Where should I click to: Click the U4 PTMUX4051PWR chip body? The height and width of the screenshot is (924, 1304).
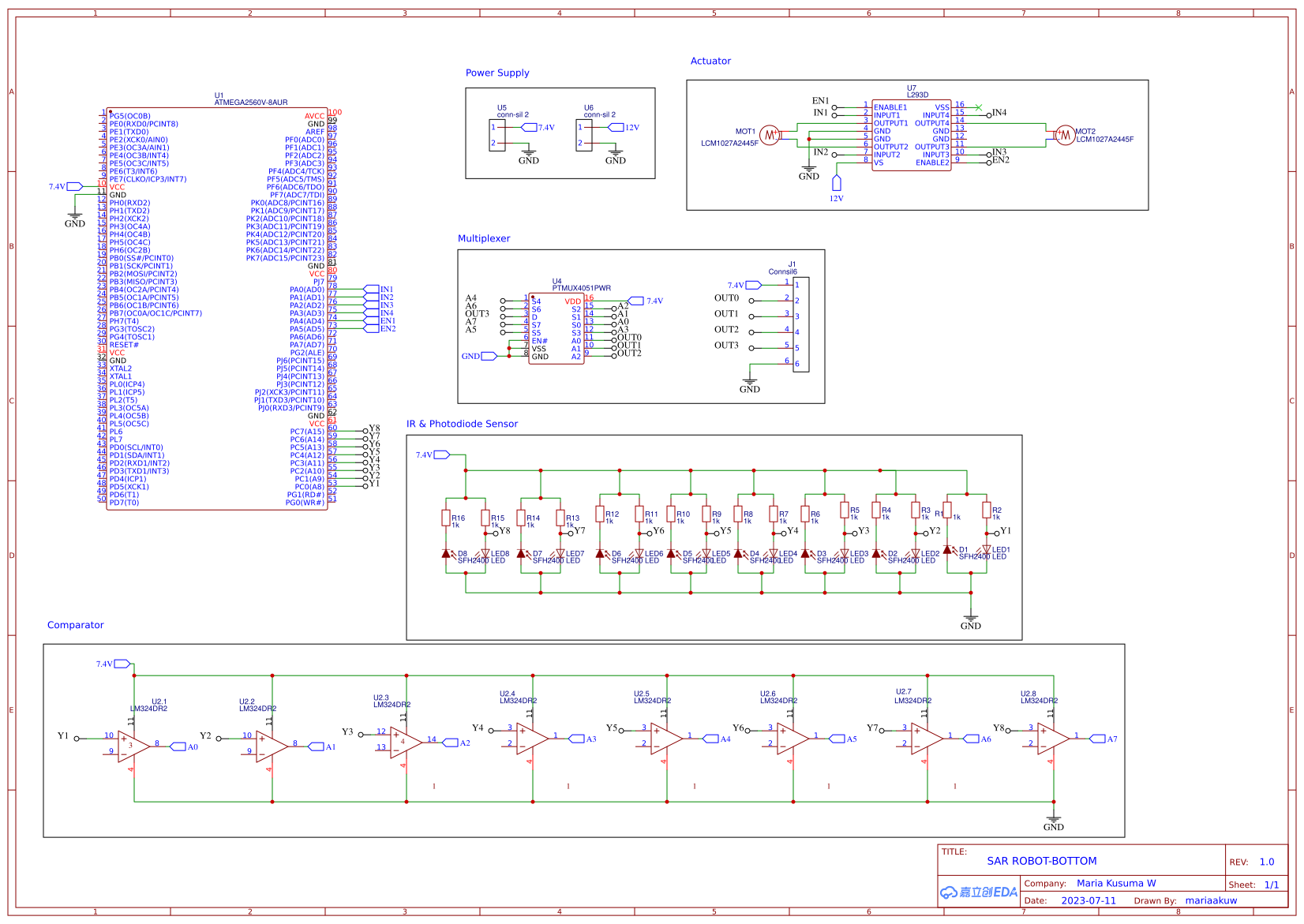556,329
